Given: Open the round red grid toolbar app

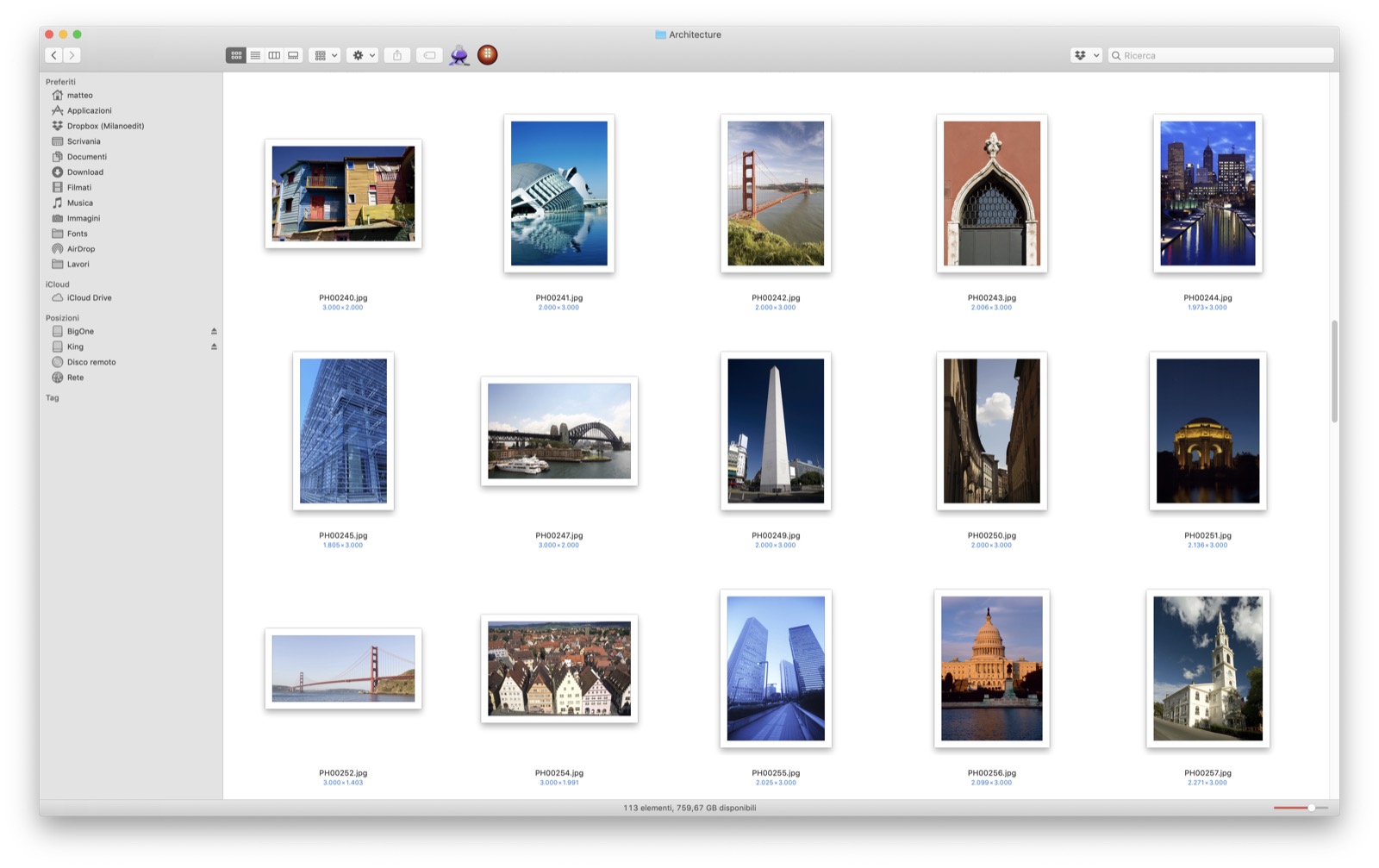Looking at the screenshot, I should point(488,55).
